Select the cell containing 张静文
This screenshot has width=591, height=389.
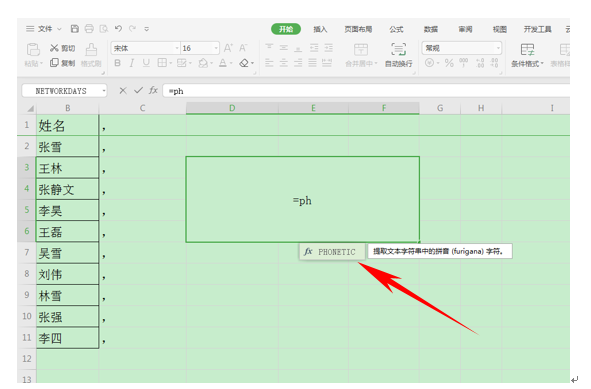[x=67, y=189]
